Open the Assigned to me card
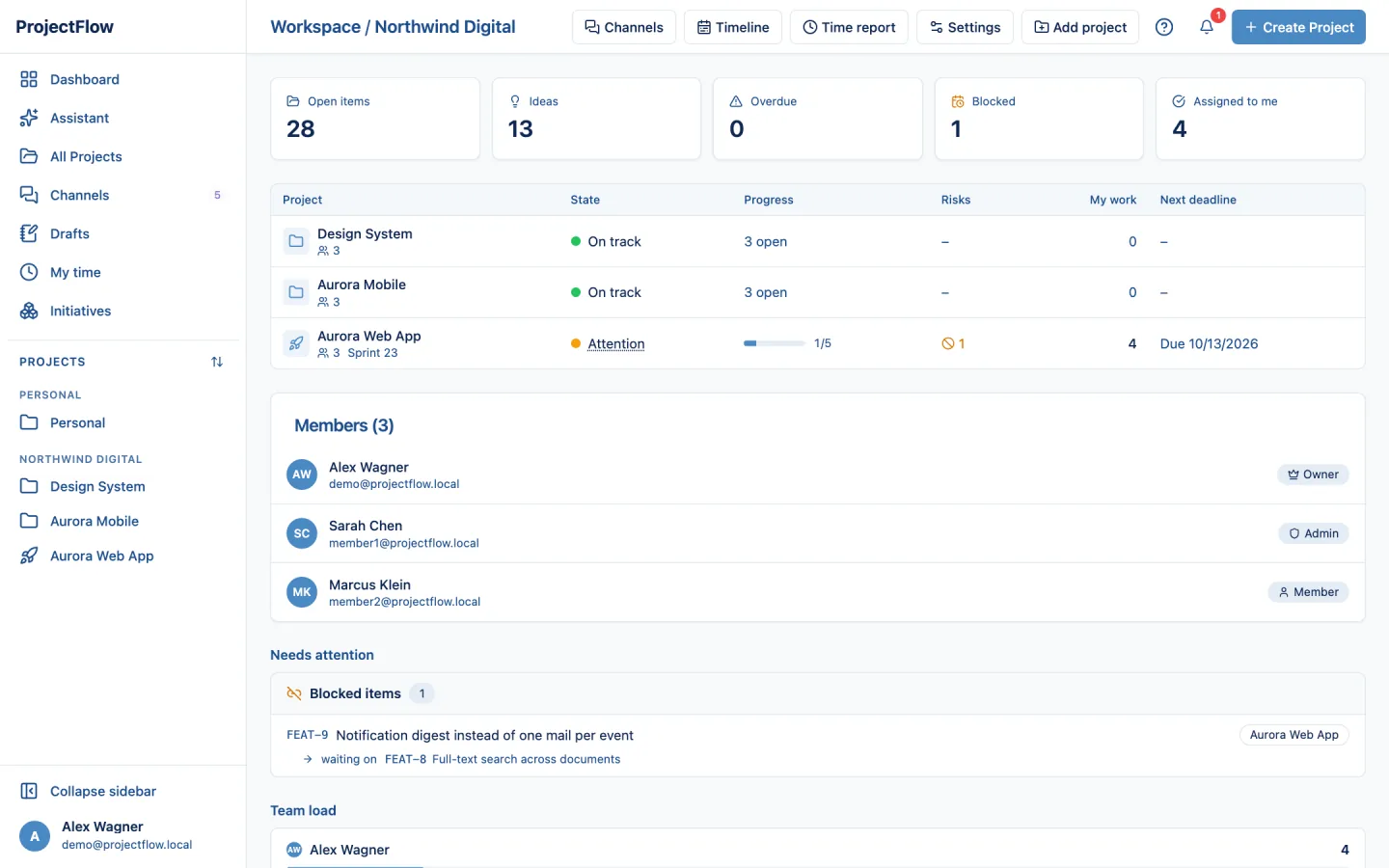 pyautogui.click(x=1261, y=119)
